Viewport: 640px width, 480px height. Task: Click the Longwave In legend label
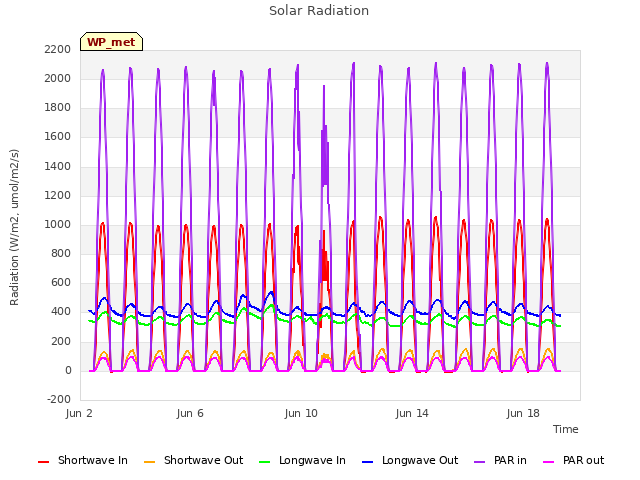click(312, 460)
